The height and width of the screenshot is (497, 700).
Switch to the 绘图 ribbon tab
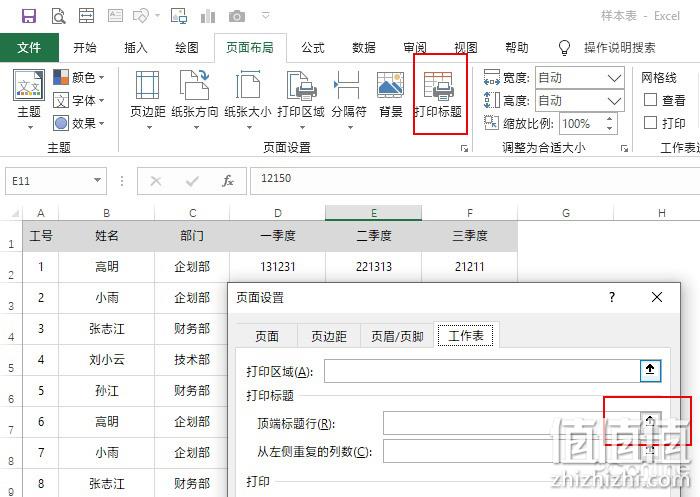click(x=187, y=47)
